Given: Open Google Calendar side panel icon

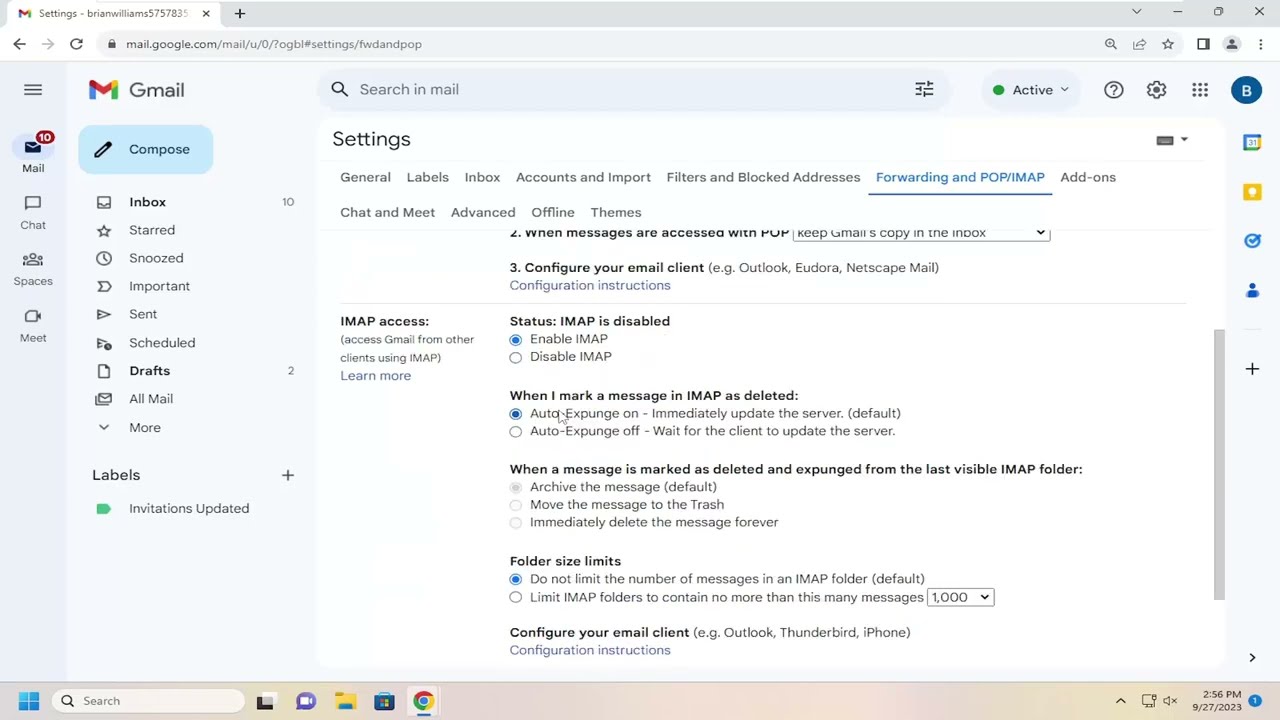Looking at the screenshot, I should click(x=1252, y=143).
